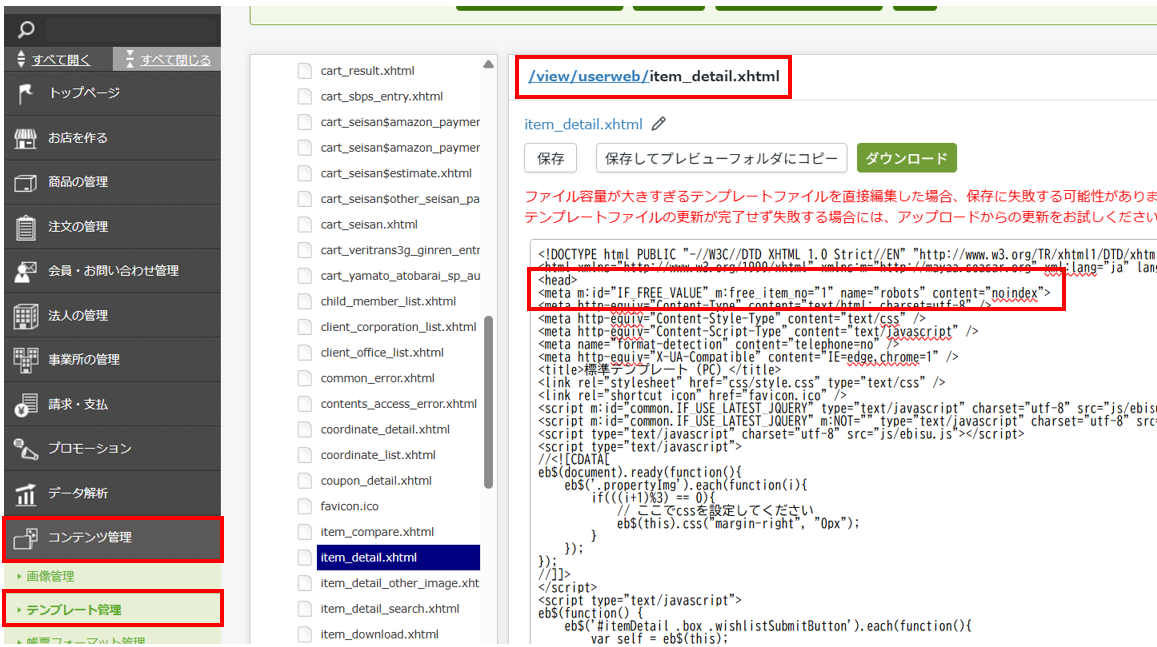Click the green ダウンロード button
Image resolution: width=1157 pixels, height=647 pixels.
coord(906,158)
